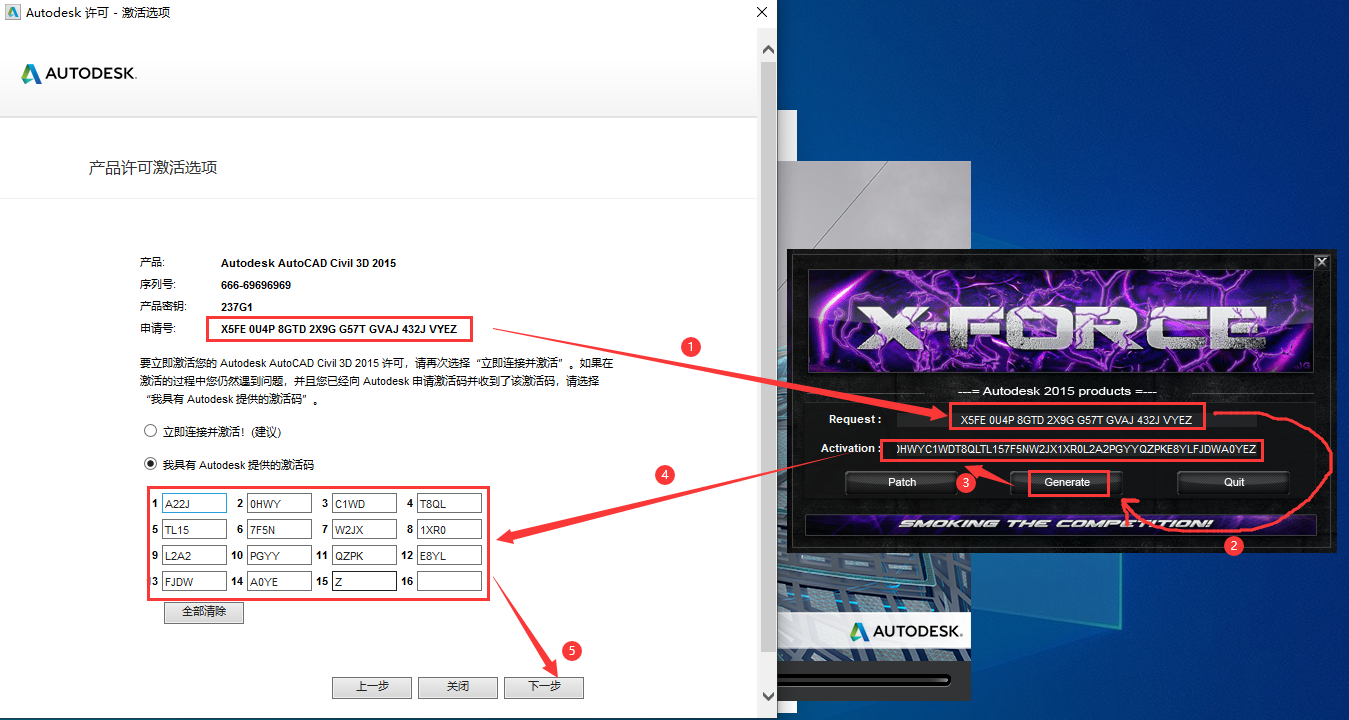The width and height of the screenshot is (1349, 720).
Task: Click activation code field 7 containing W2JX
Action: (364, 529)
